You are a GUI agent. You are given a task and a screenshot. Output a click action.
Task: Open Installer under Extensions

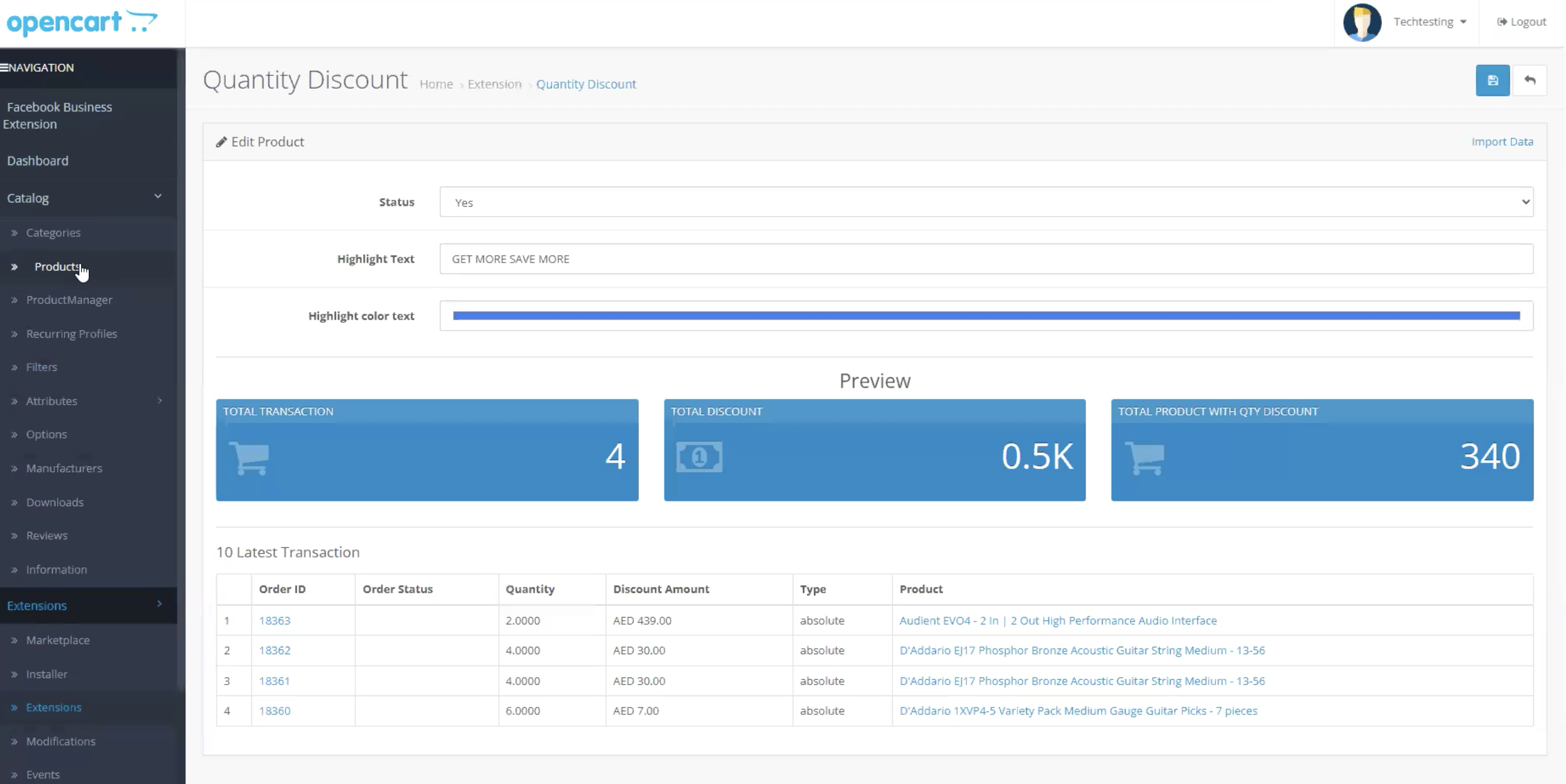pyautogui.click(x=46, y=674)
